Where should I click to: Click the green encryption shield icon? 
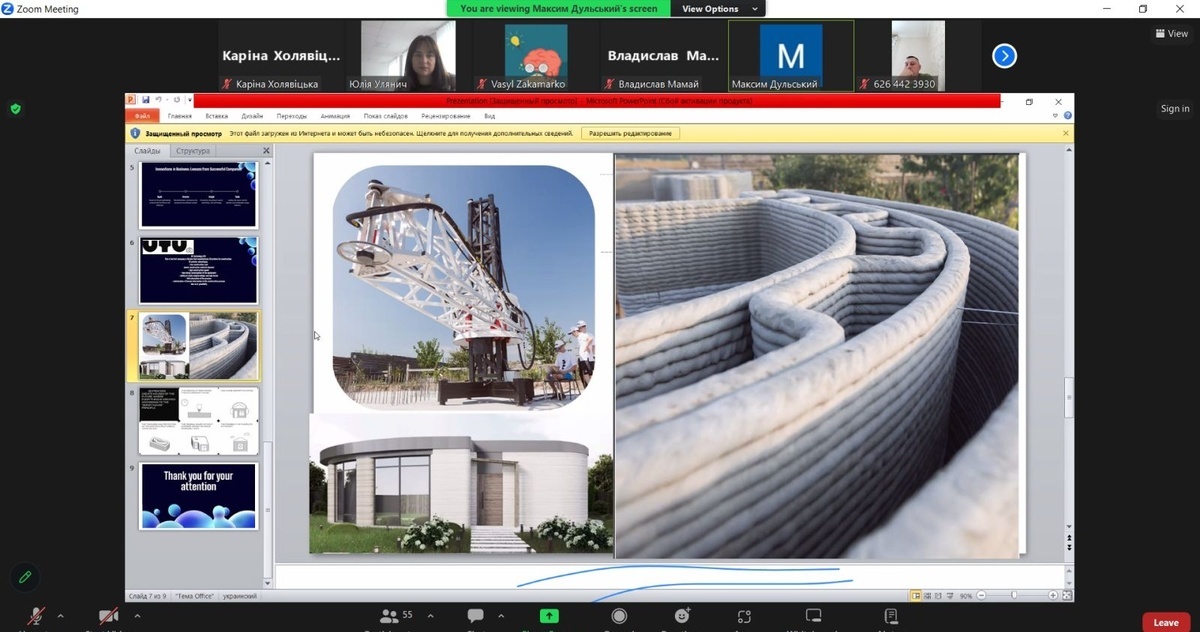(x=15, y=108)
